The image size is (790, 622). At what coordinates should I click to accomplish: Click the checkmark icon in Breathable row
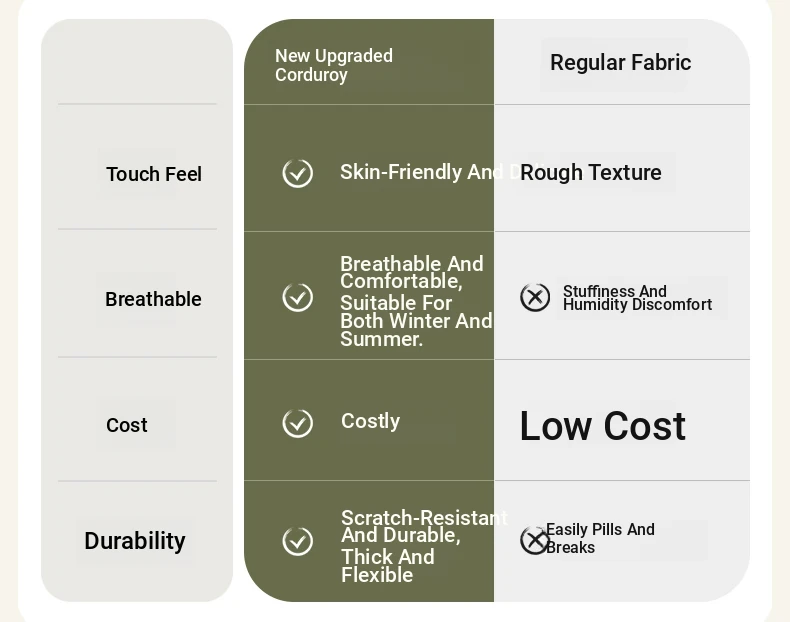tap(298, 297)
